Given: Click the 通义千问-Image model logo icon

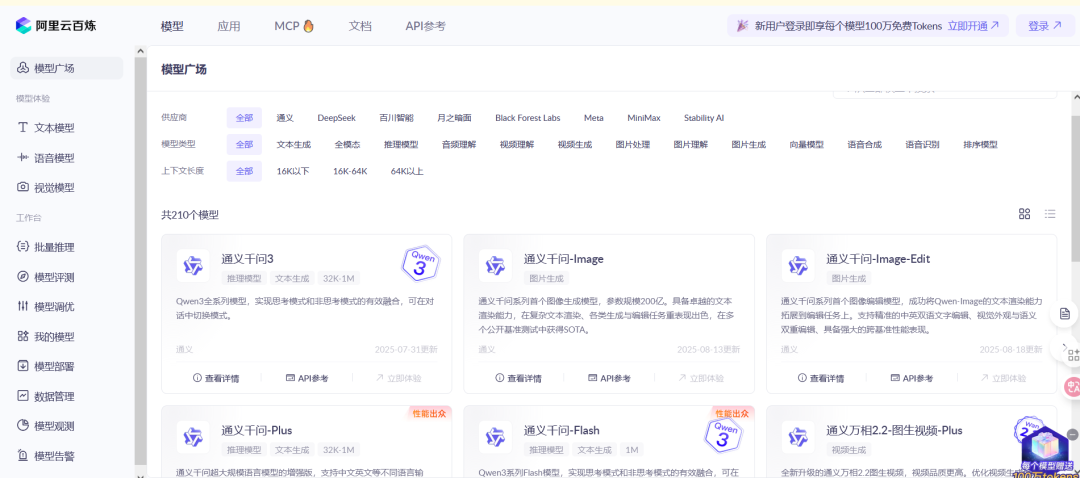Looking at the screenshot, I should [x=495, y=266].
